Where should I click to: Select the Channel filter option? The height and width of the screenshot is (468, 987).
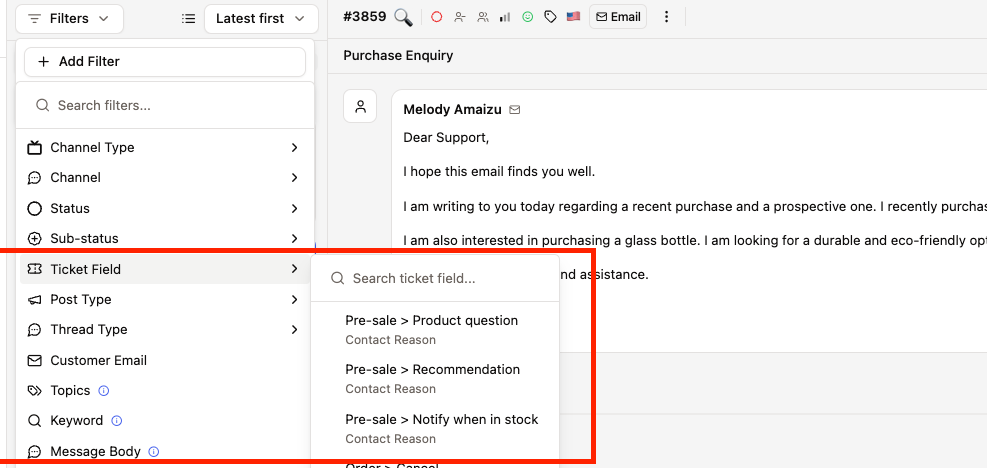point(165,178)
